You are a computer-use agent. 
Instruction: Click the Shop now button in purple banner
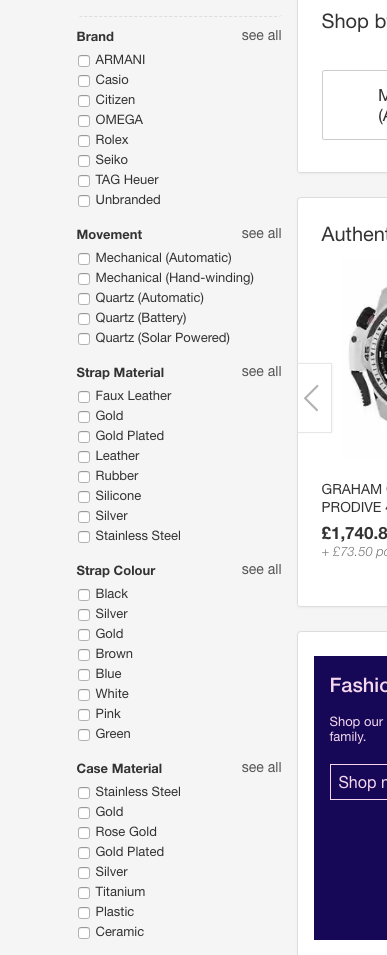pos(358,782)
